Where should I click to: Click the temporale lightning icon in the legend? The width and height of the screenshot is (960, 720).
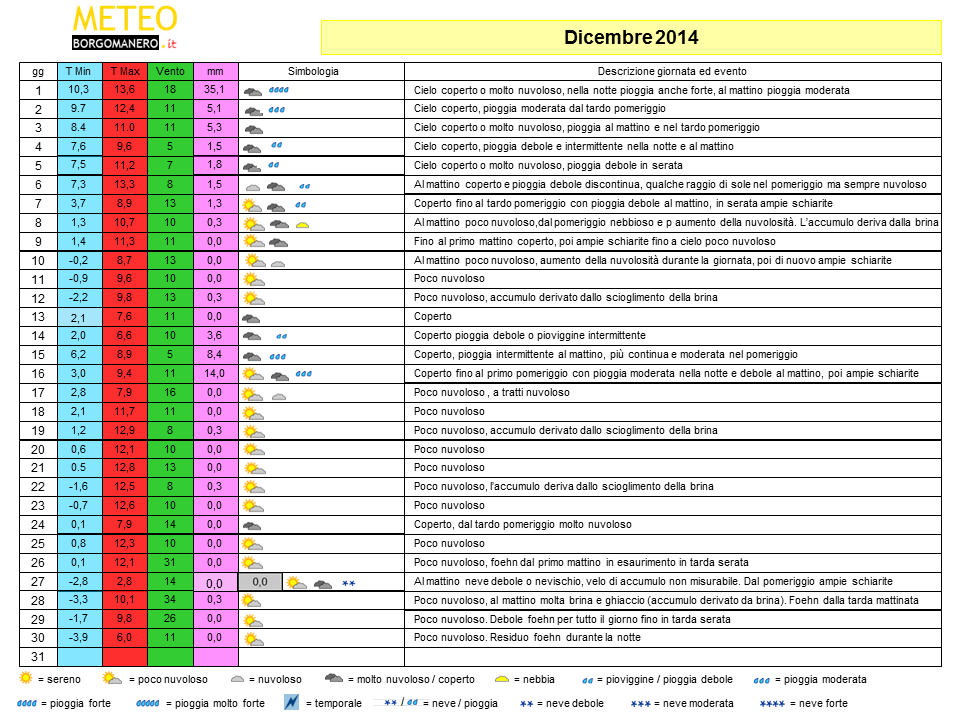292,702
